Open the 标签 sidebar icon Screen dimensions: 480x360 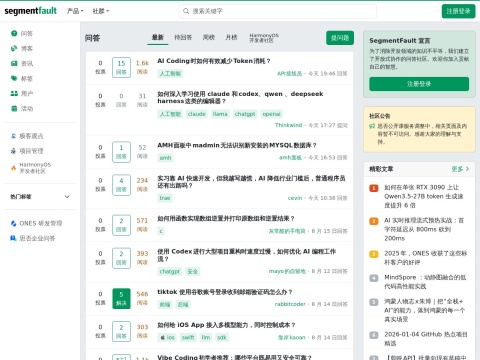point(14,78)
